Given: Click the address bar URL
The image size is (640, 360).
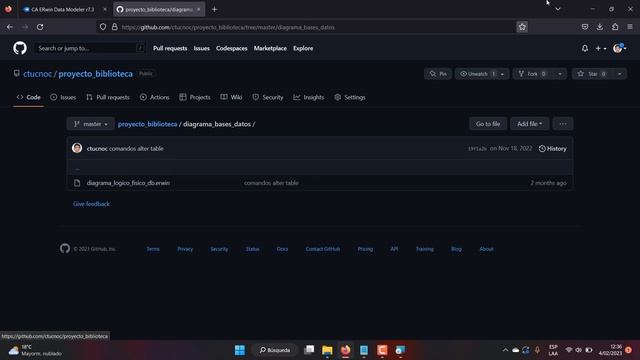Looking at the screenshot, I should [228, 27].
